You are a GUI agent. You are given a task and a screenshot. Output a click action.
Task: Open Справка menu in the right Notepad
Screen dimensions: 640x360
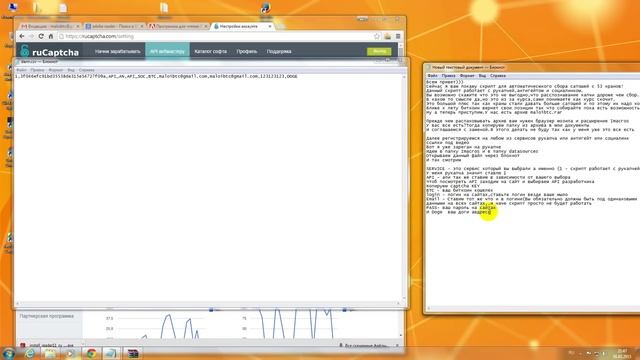point(498,76)
